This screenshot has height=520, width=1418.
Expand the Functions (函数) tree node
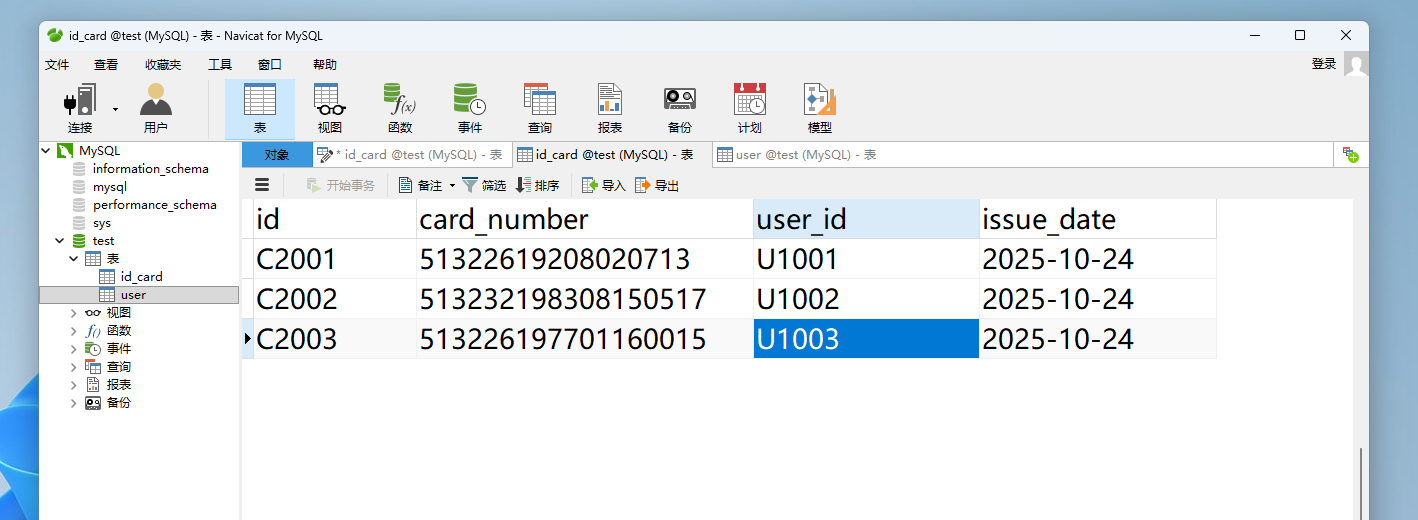[x=74, y=331]
